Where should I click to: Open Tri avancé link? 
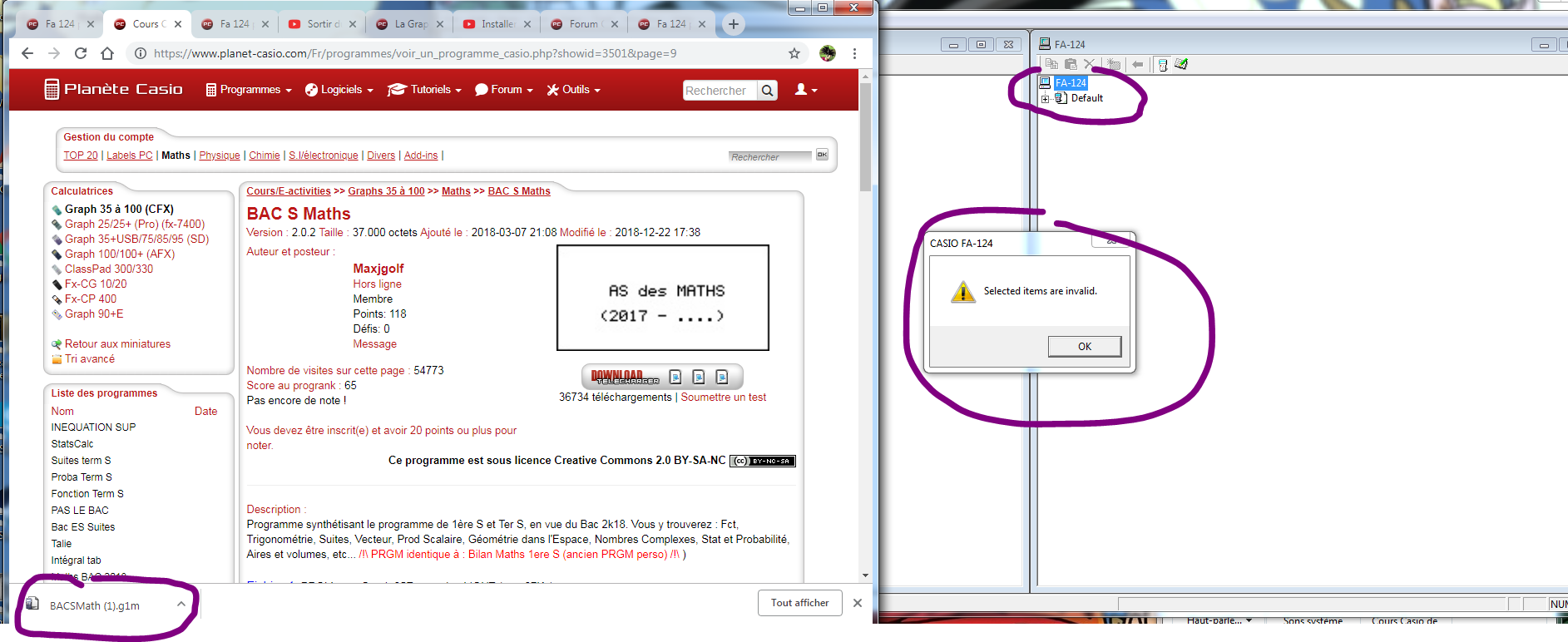(90, 358)
